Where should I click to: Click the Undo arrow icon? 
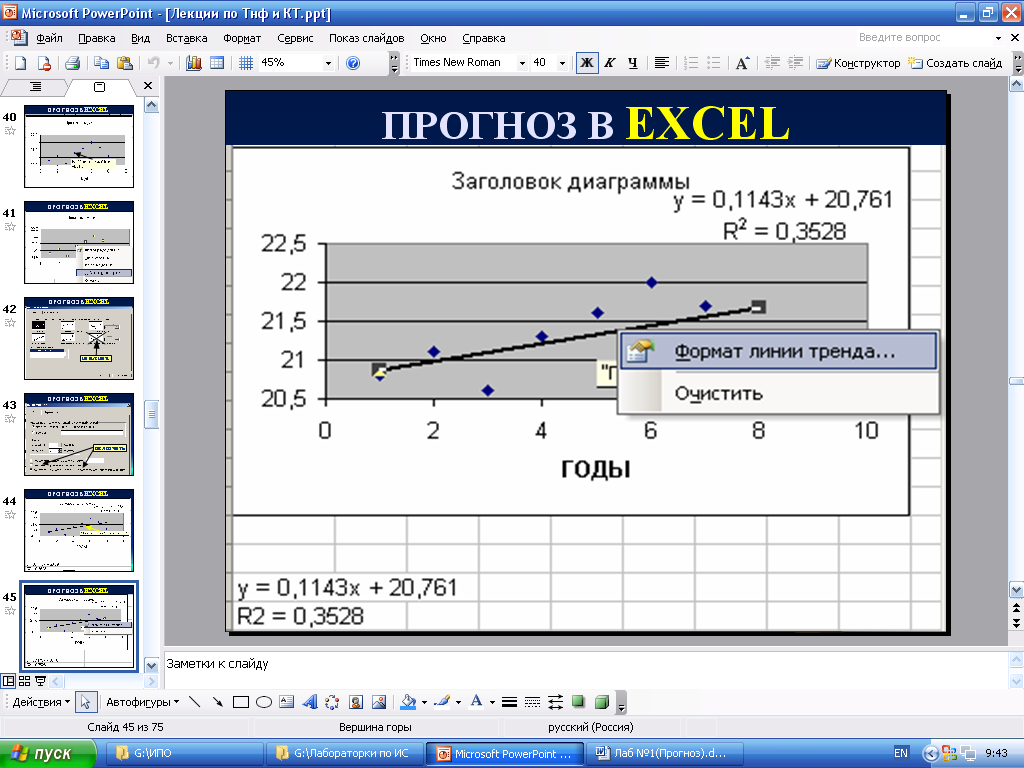[154, 63]
